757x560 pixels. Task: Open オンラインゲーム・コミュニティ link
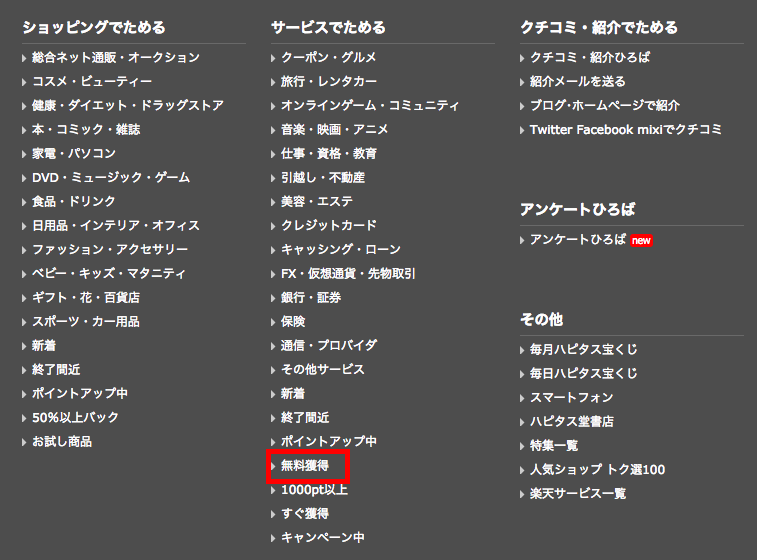(x=370, y=106)
